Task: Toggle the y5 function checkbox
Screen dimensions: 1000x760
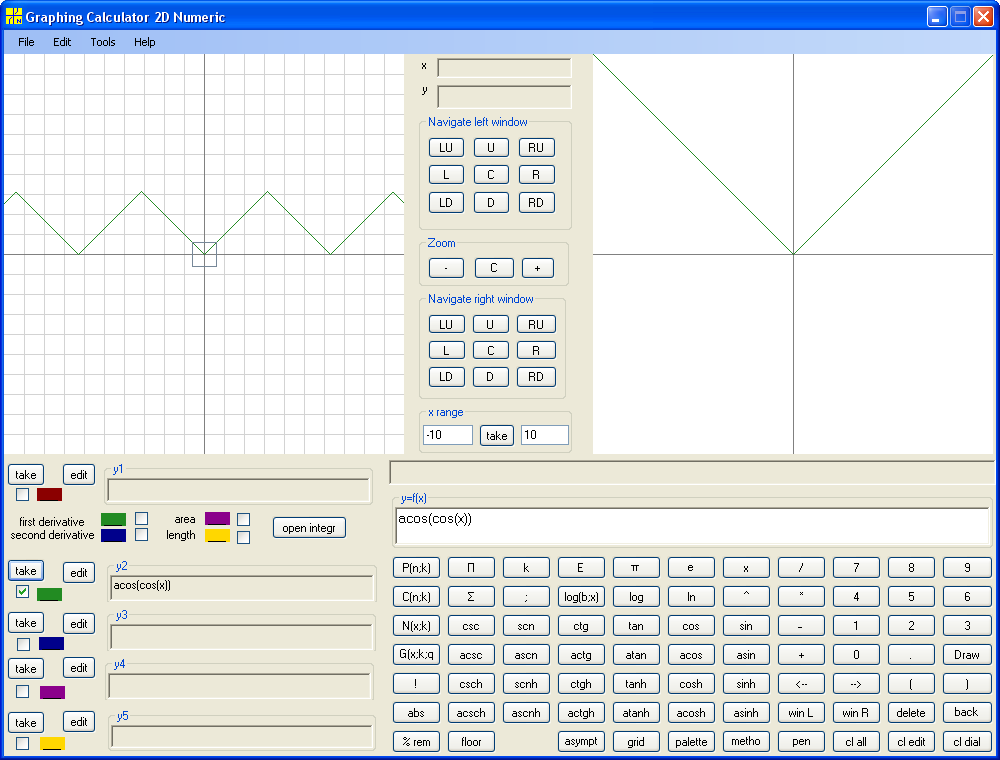Action: click(22, 743)
